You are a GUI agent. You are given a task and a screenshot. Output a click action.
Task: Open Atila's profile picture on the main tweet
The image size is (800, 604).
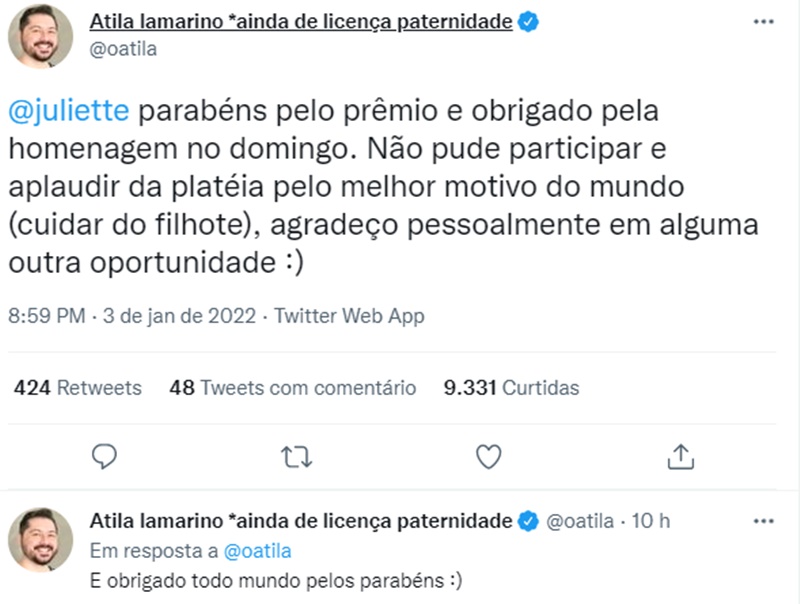pyautogui.click(x=35, y=35)
